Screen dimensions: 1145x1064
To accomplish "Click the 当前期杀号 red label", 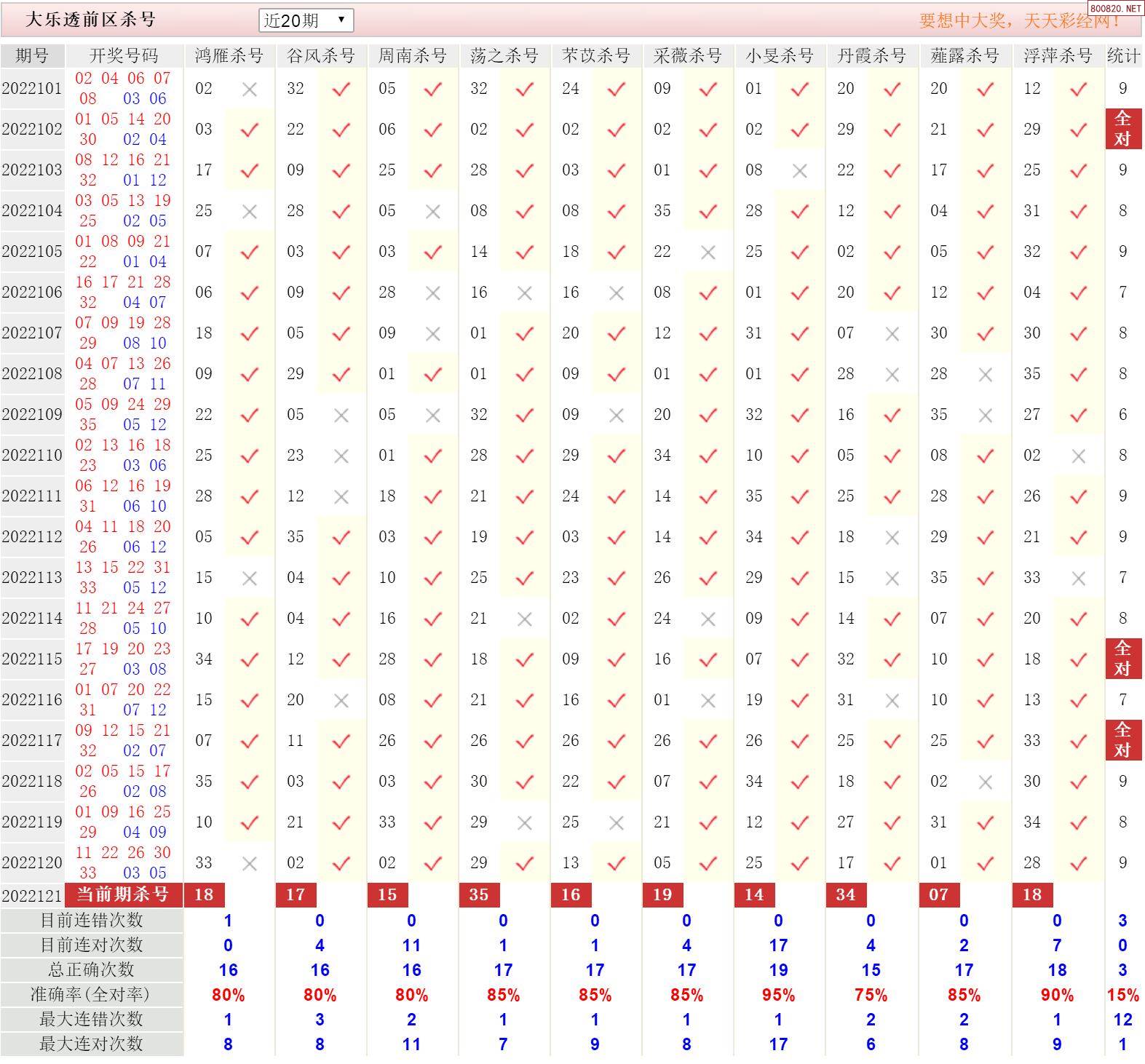I will click(x=123, y=894).
